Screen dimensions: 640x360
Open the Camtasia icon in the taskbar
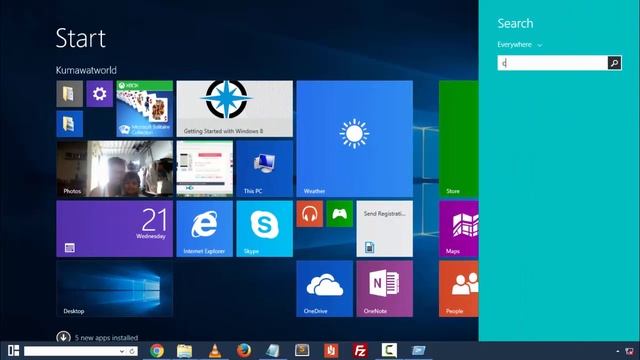389,350
